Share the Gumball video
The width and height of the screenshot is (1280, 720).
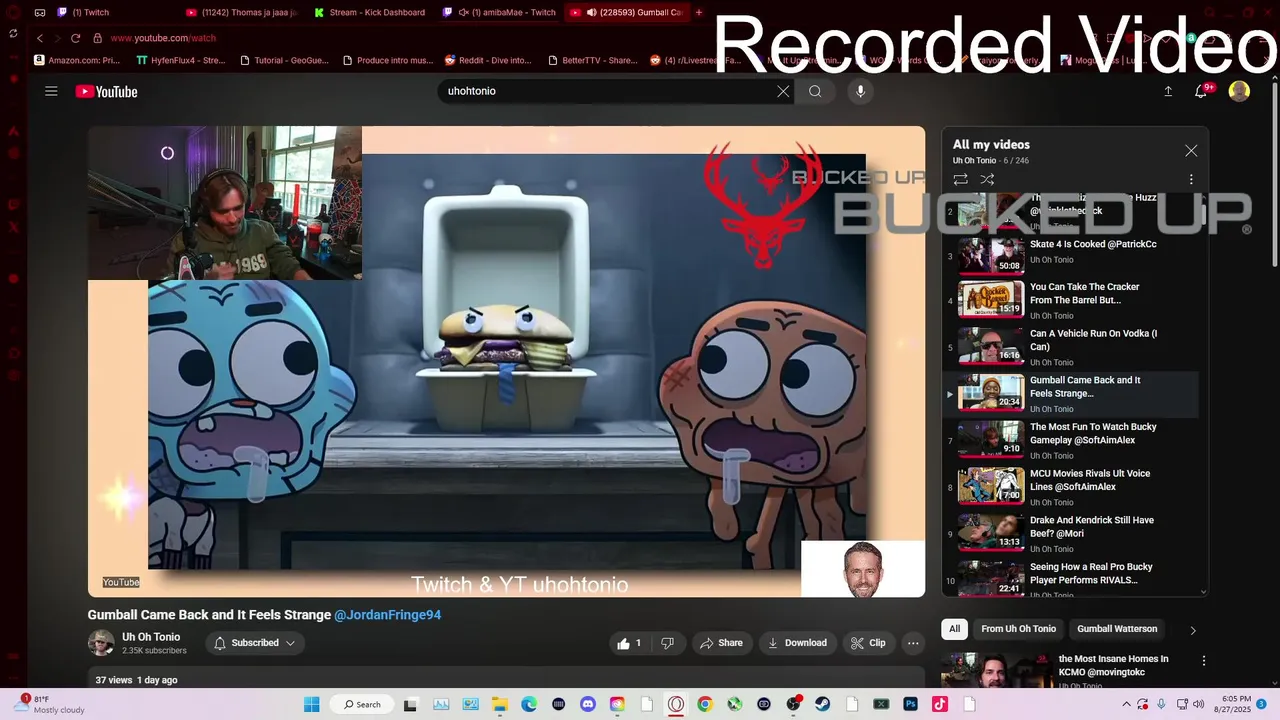pos(721,643)
